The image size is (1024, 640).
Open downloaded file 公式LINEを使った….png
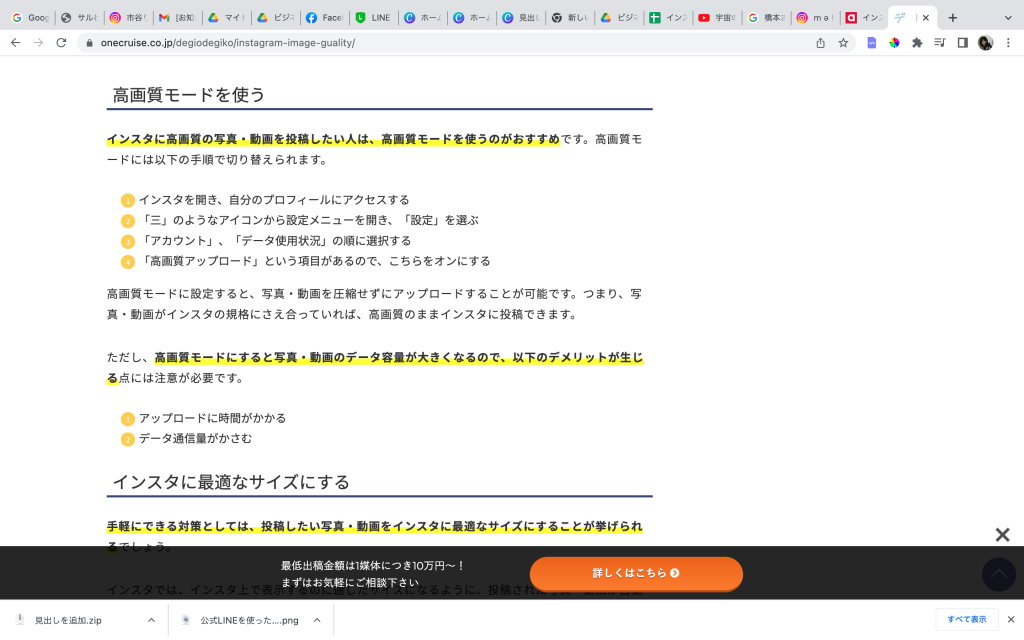pos(248,620)
